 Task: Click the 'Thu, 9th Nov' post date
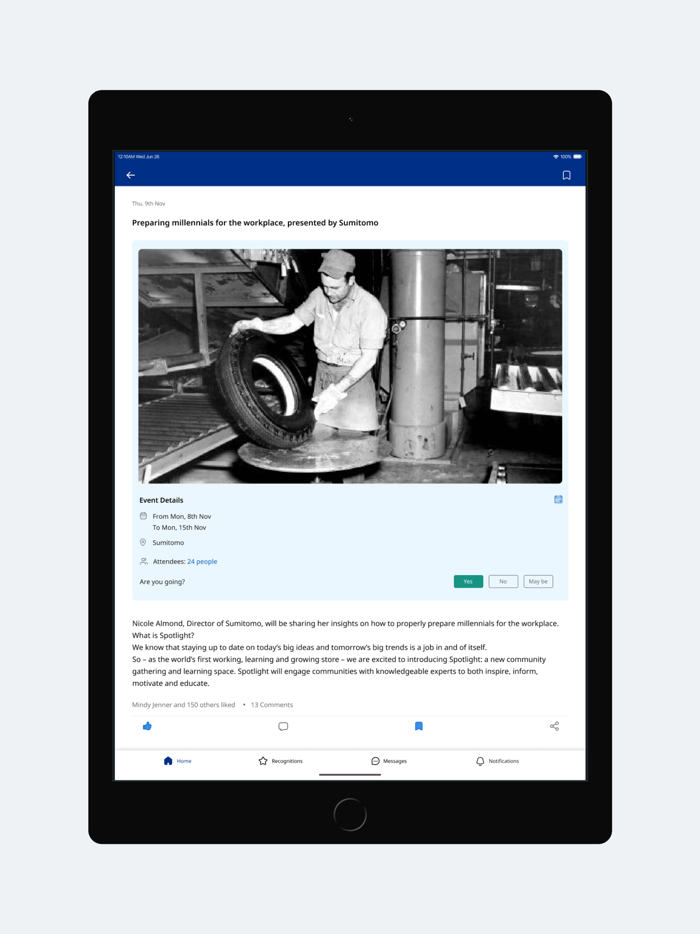[x=148, y=204]
